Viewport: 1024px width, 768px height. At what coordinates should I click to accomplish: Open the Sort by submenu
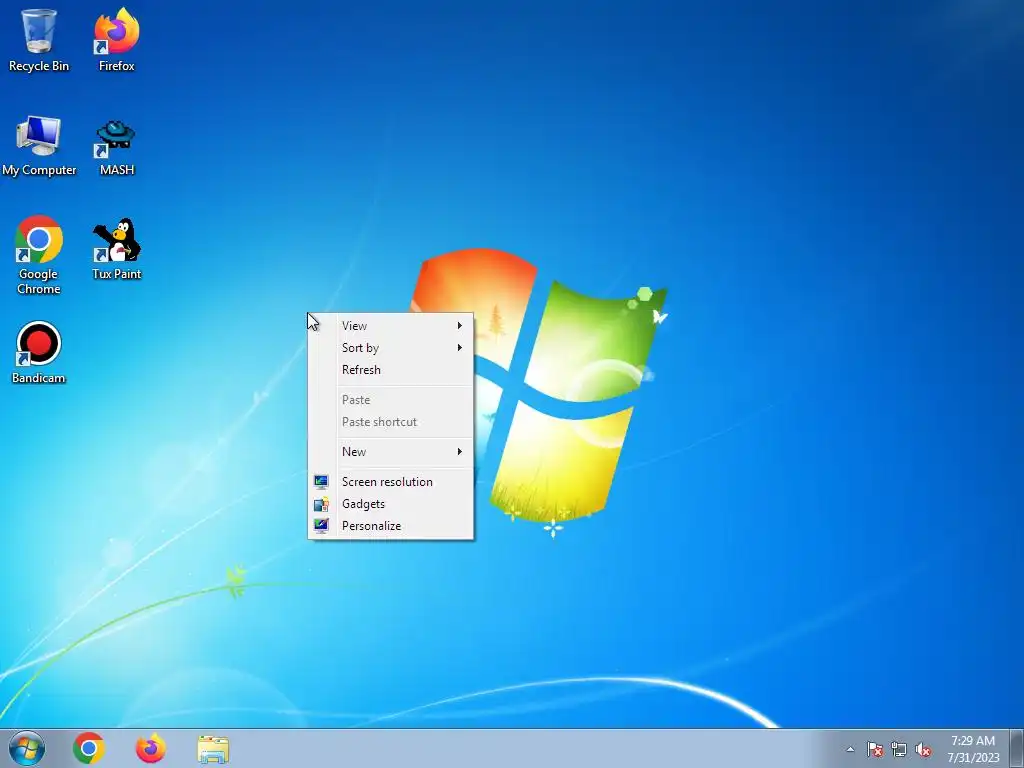point(391,347)
